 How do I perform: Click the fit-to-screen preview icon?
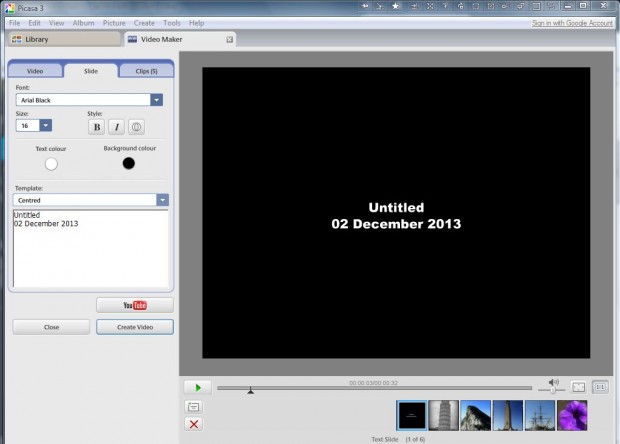coord(578,387)
